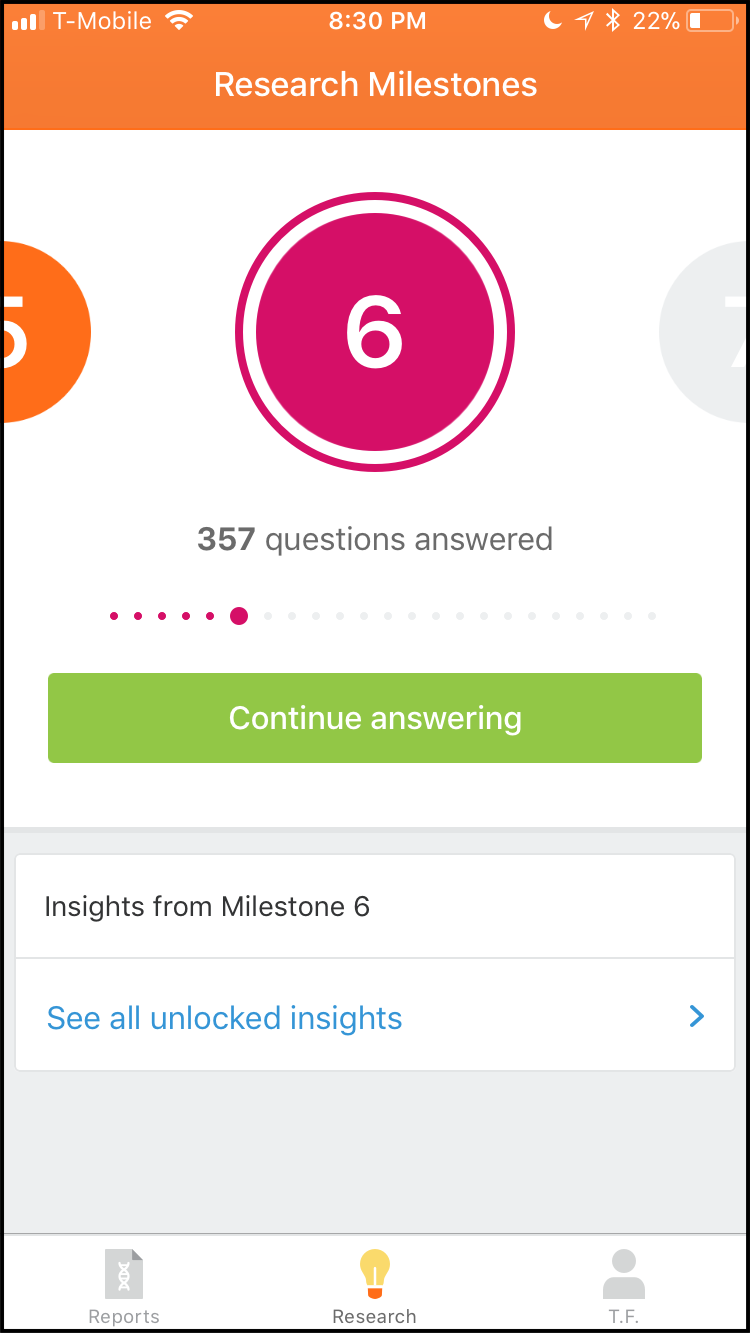Jump to the first milestone dot

[114, 616]
